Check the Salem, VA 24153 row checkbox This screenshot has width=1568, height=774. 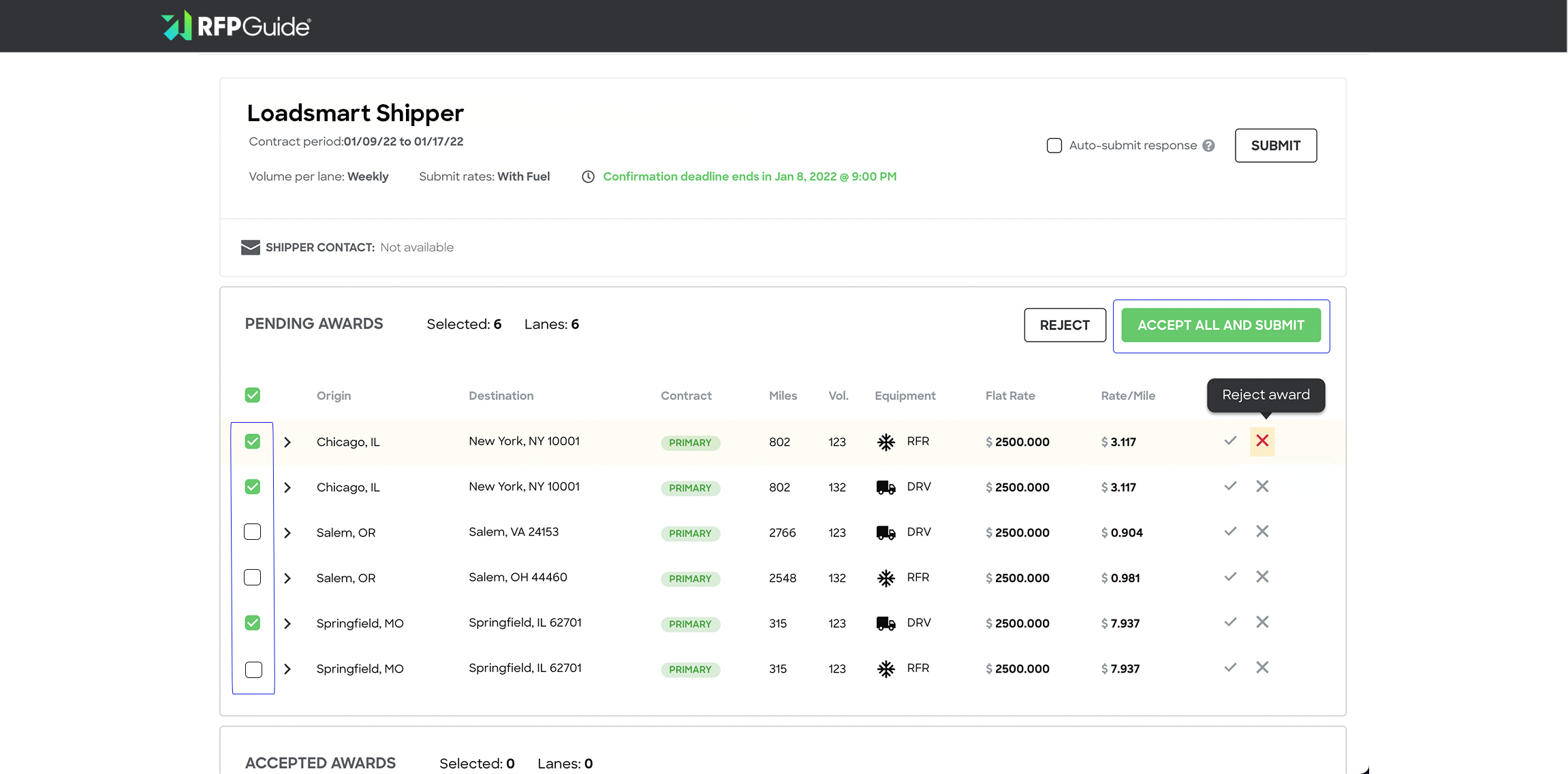tap(253, 532)
